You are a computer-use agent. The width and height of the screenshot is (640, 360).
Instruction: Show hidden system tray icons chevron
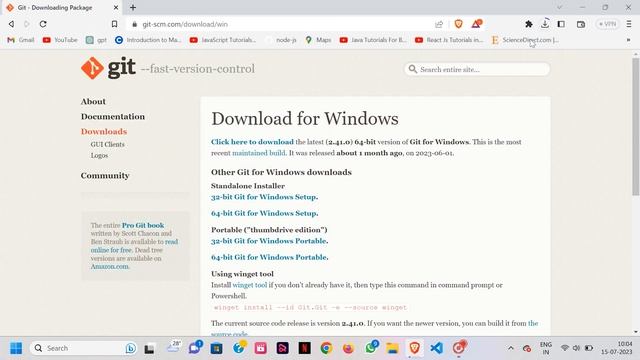[511, 348]
